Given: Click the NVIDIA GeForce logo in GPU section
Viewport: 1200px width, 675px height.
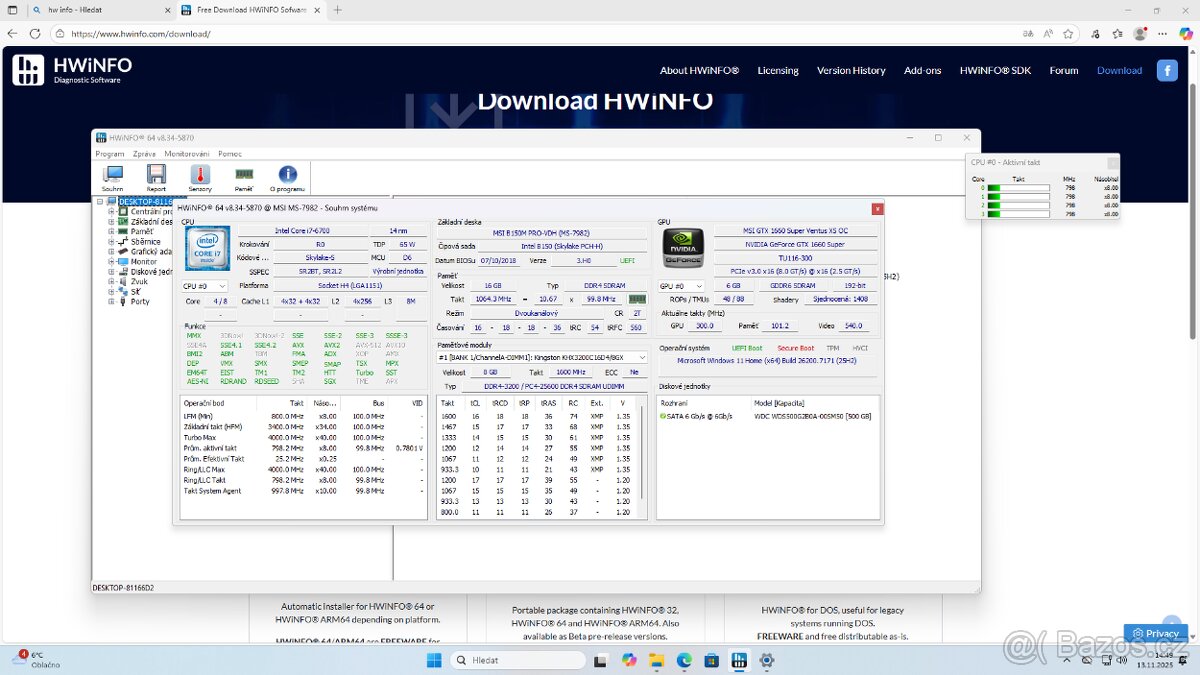Looking at the screenshot, I should tap(682, 246).
